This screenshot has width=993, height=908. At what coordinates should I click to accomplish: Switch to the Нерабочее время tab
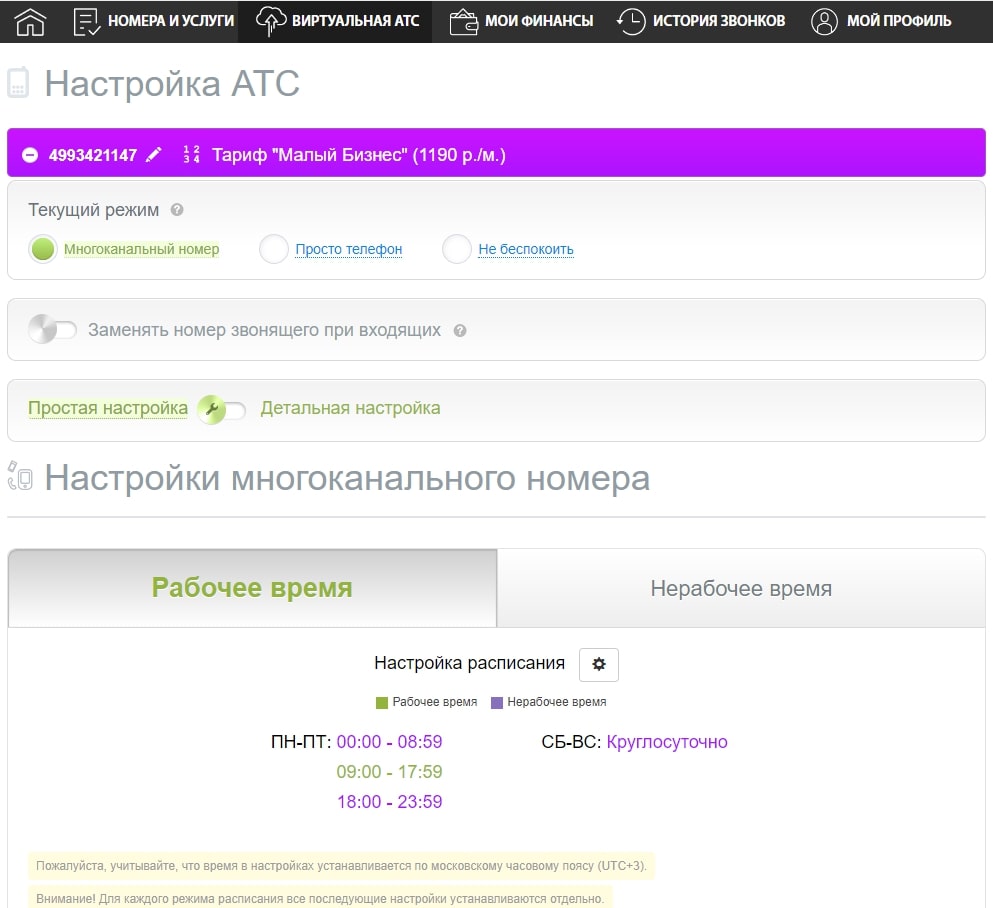(x=740, y=588)
